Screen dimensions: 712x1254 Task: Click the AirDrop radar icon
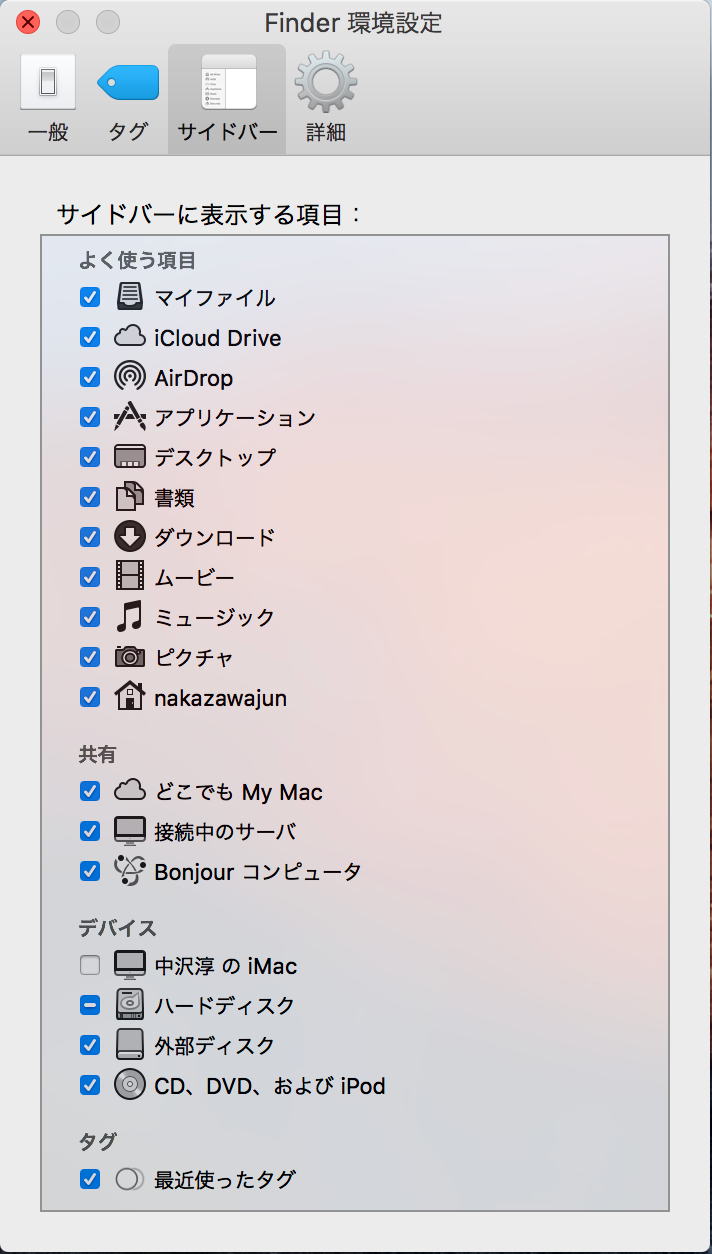pos(130,377)
